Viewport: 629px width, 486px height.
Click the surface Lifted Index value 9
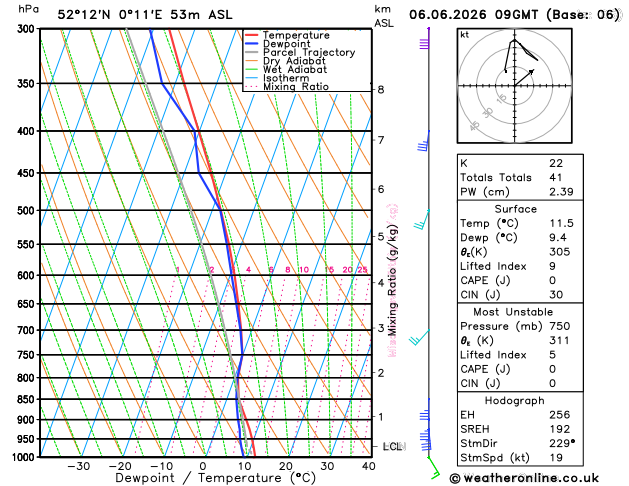tap(552, 266)
